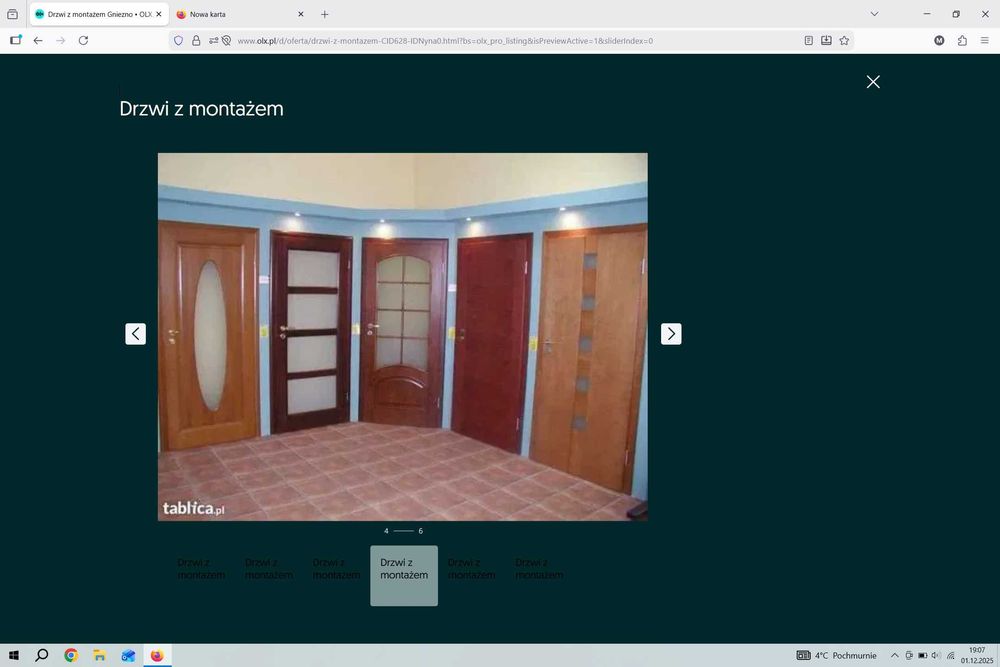Focus the olx.pl address bar URL
The image size is (1000, 667).
click(x=445, y=41)
